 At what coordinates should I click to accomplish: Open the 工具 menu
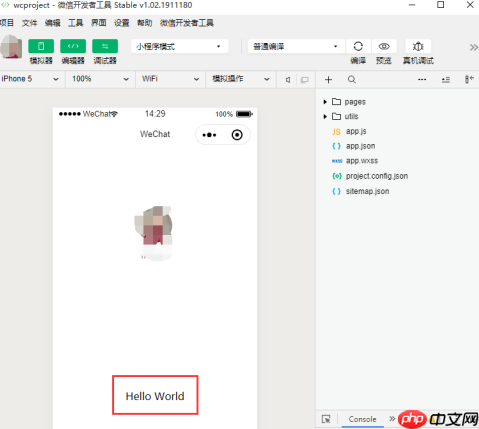pos(76,23)
